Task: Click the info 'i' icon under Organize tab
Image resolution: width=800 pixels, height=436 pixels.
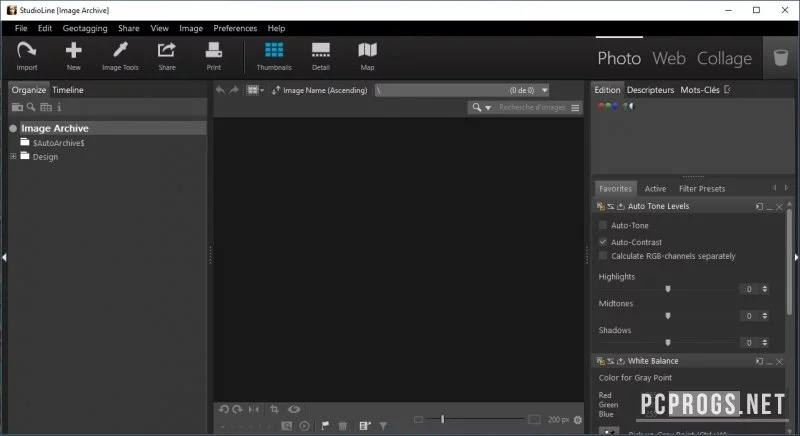Action: tap(59, 107)
